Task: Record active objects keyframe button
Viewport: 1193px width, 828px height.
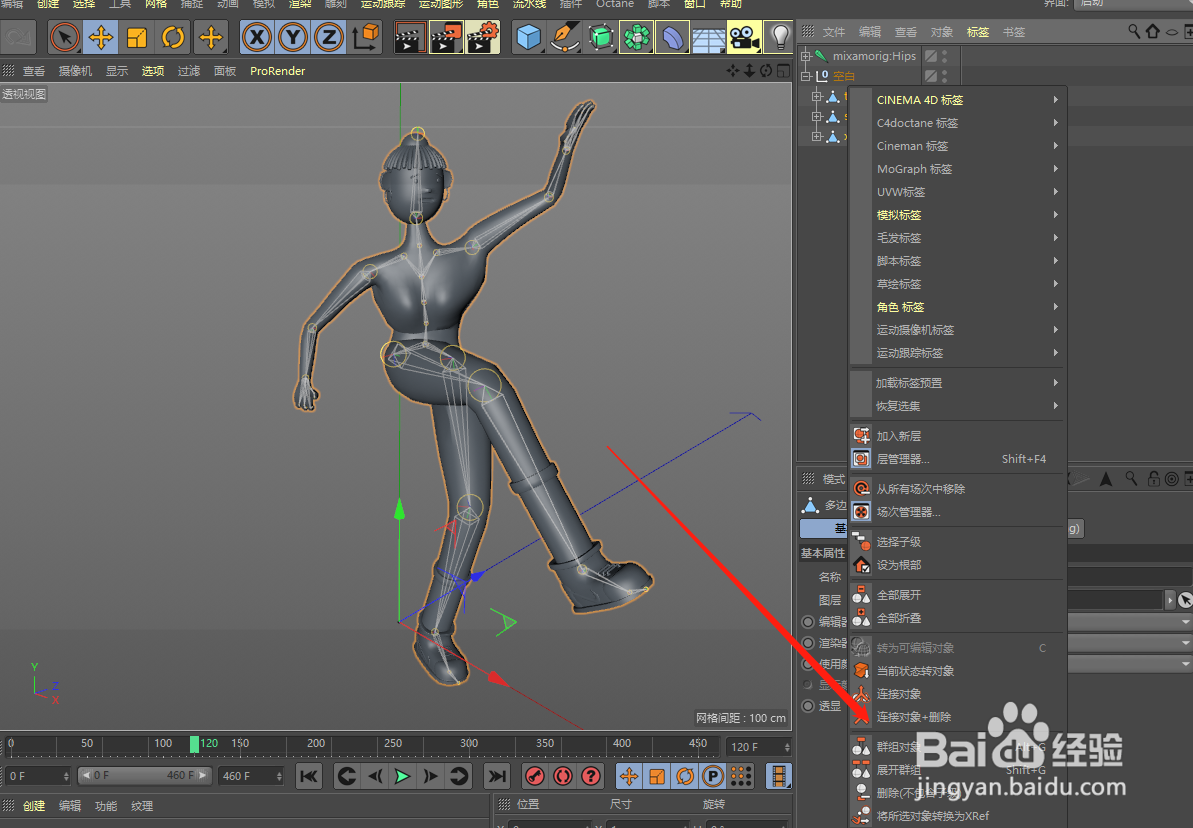Action: tap(535, 776)
